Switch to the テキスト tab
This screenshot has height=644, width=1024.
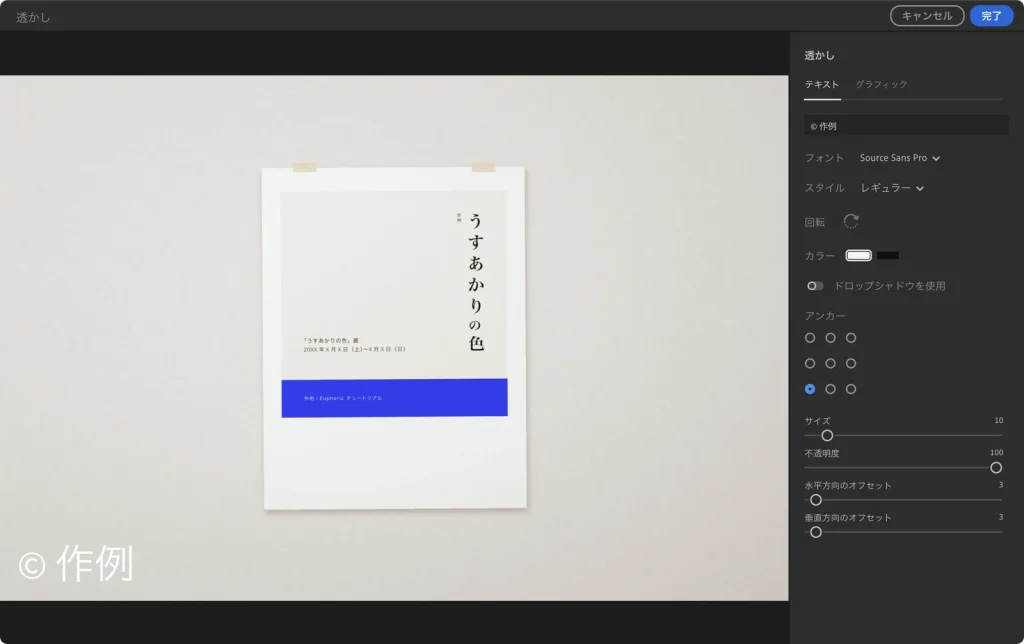pyautogui.click(x=822, y=84)
